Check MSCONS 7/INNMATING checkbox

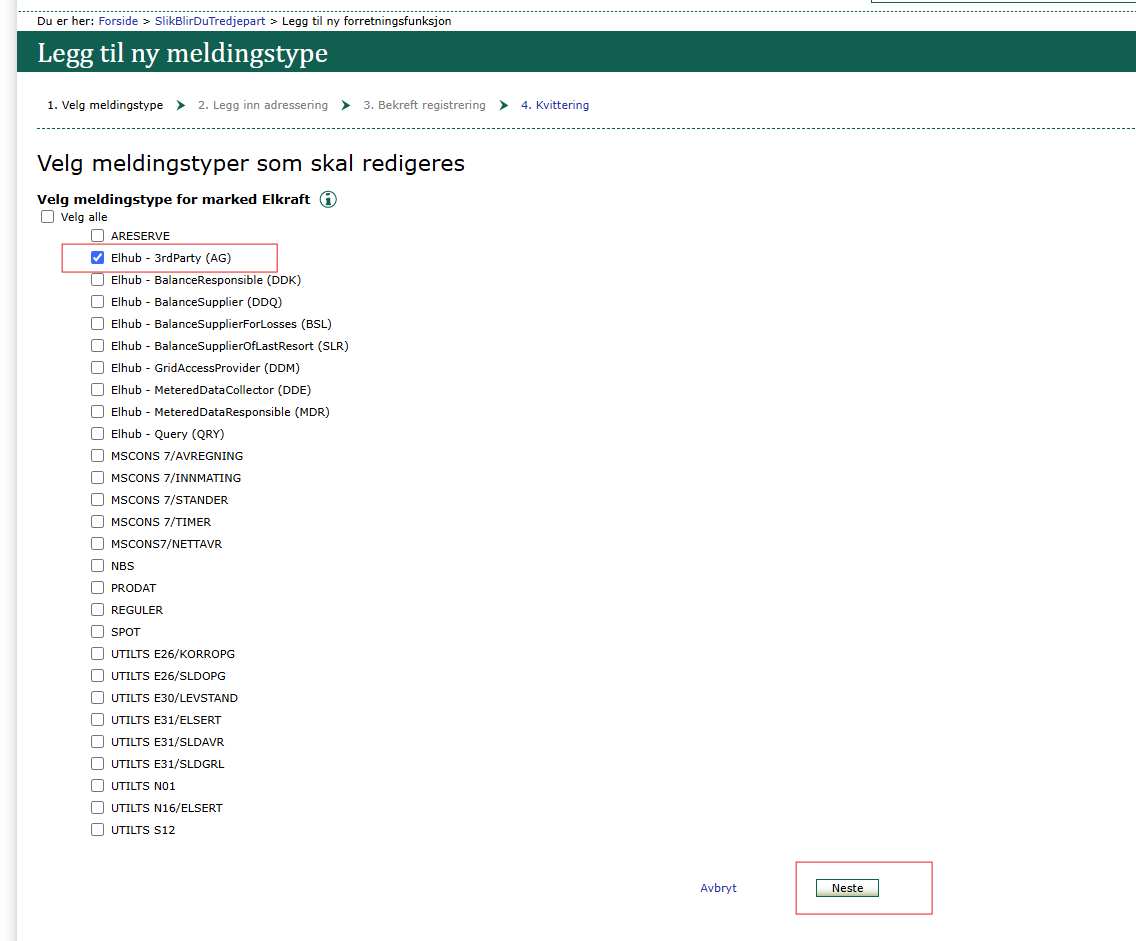pos(98,477)
